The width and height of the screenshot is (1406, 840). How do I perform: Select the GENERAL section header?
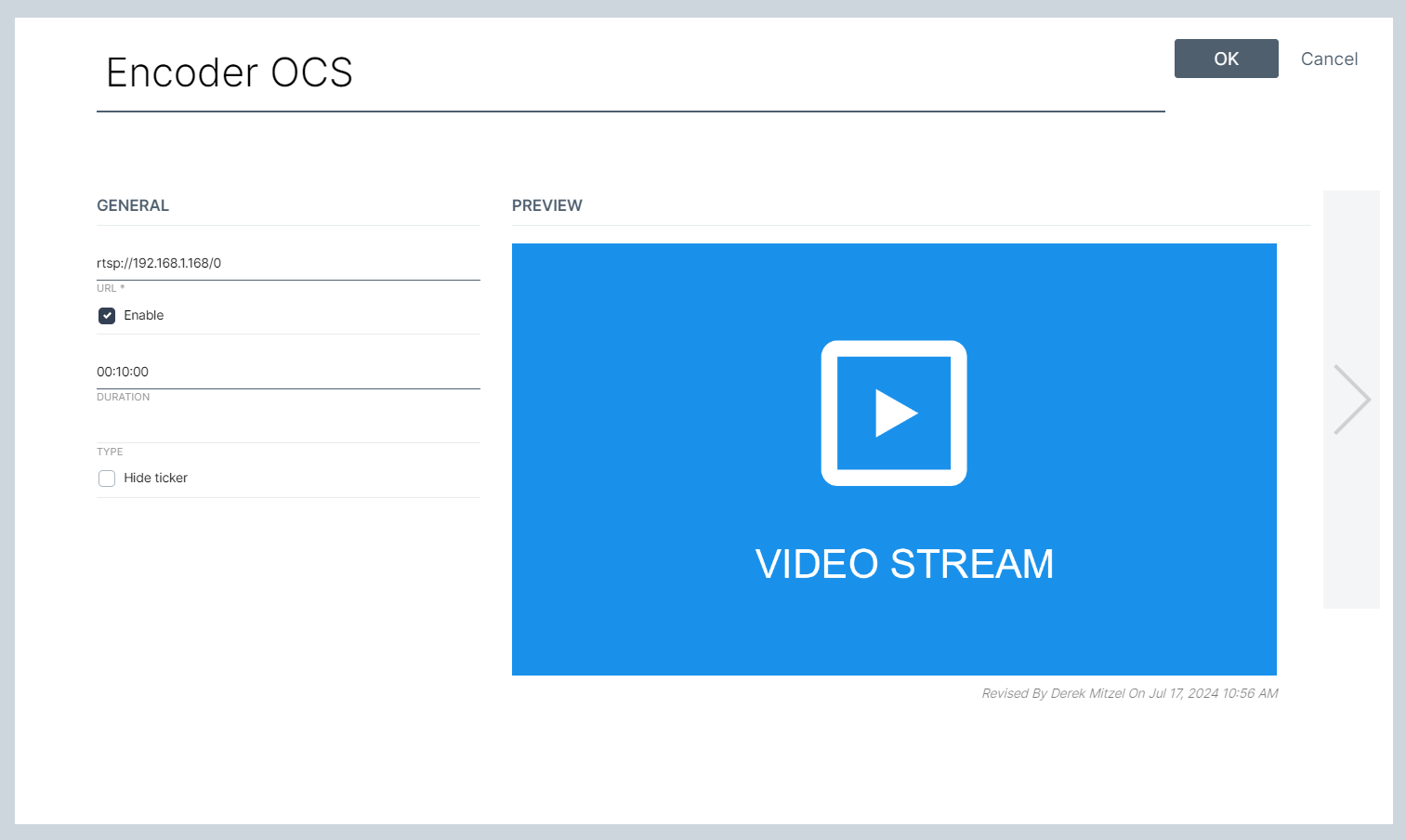[133, 205]
